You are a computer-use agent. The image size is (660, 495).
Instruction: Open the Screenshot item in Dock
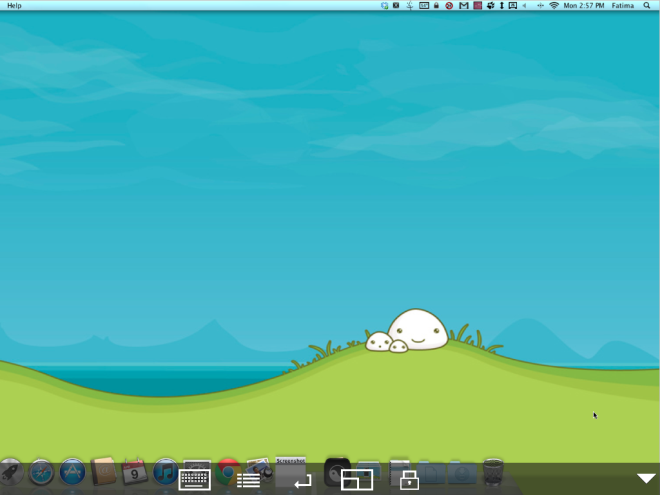point(290,471)
